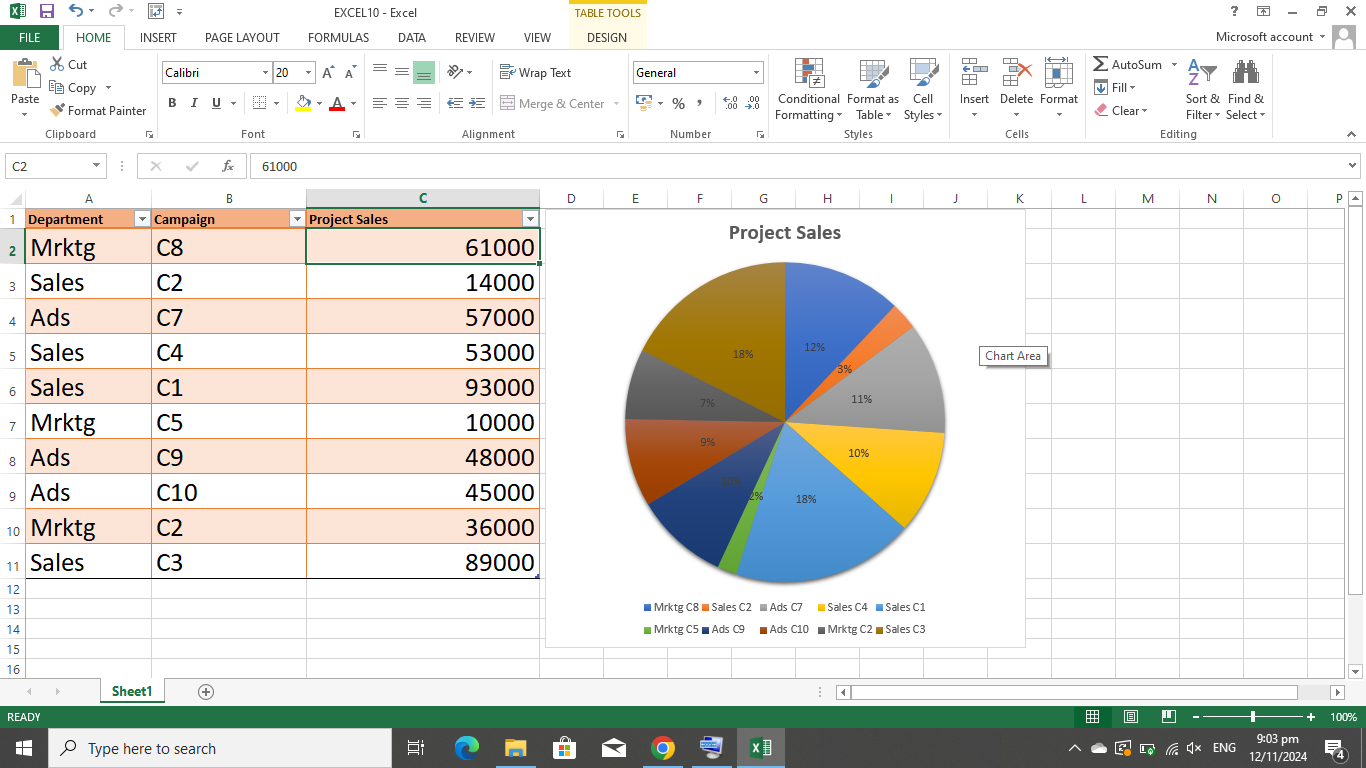Toggle bold formatting
The height and width of the screenshot is (768, 1366).
[172, 103]
